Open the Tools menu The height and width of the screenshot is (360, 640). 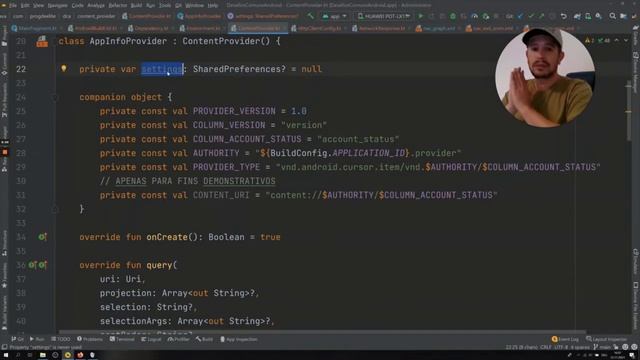[x=165, y=5]
